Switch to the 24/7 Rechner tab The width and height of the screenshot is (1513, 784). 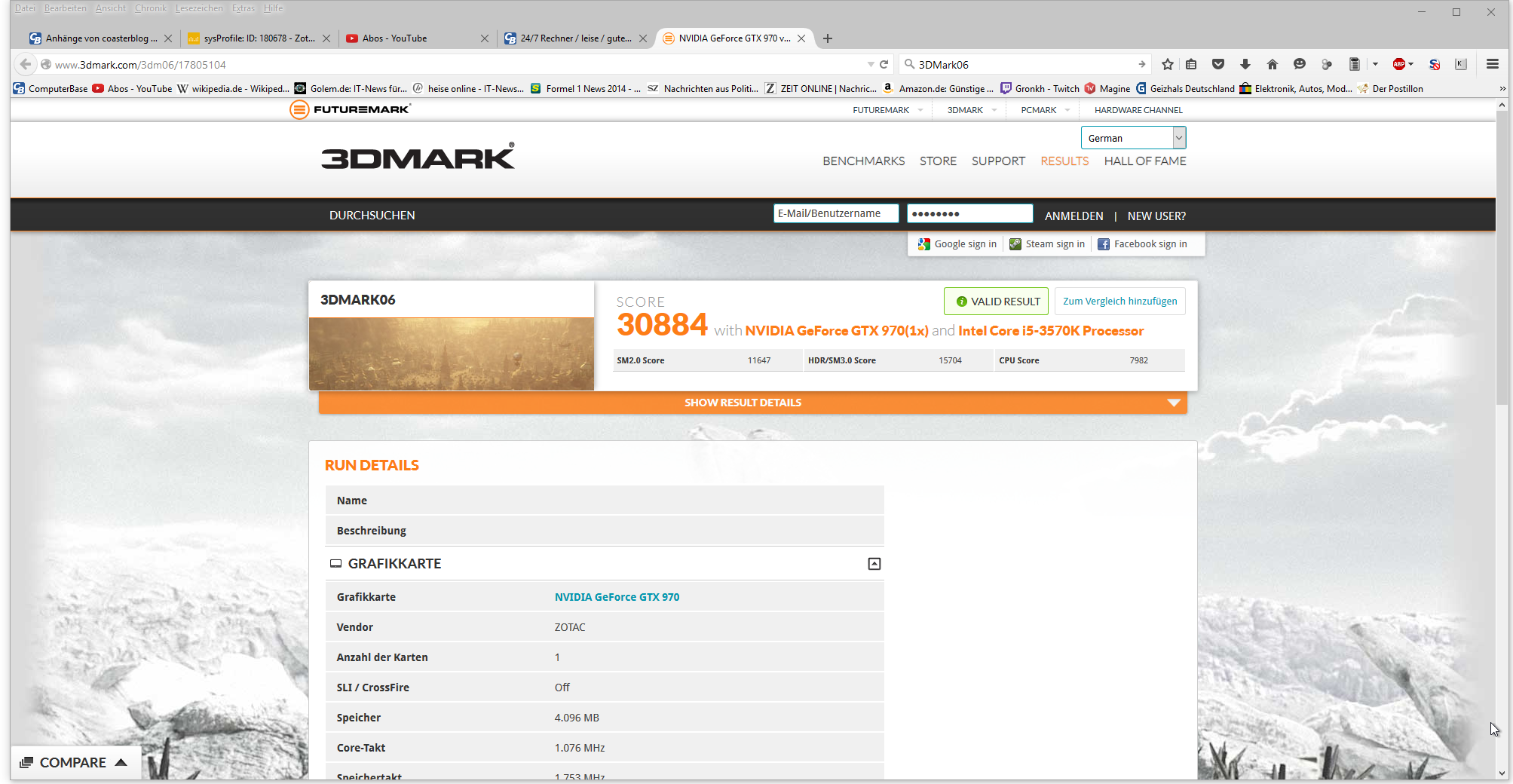pyautogui.click(x=576, y=38)
